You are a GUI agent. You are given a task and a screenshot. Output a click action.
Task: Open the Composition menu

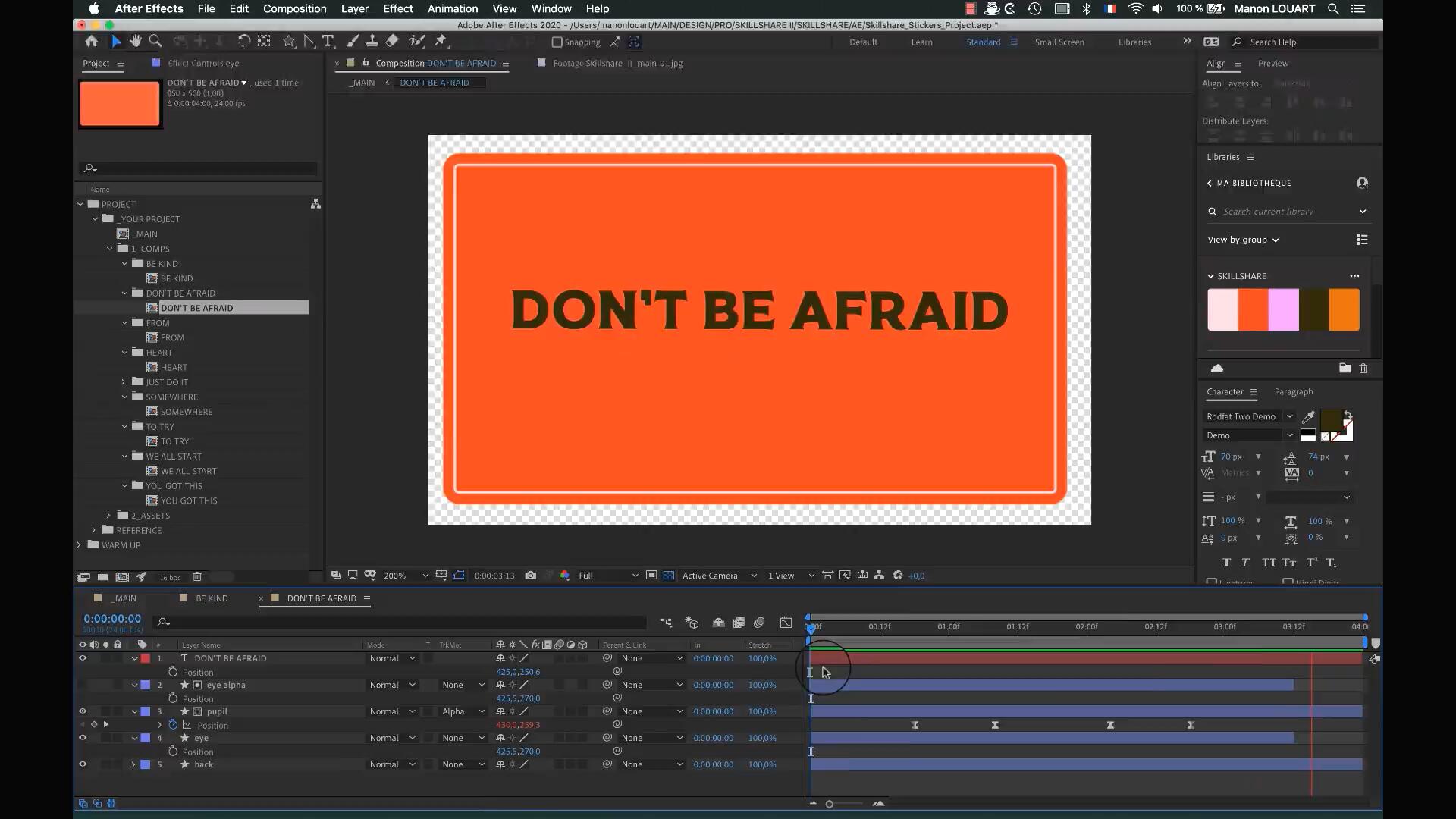[294, 8]
